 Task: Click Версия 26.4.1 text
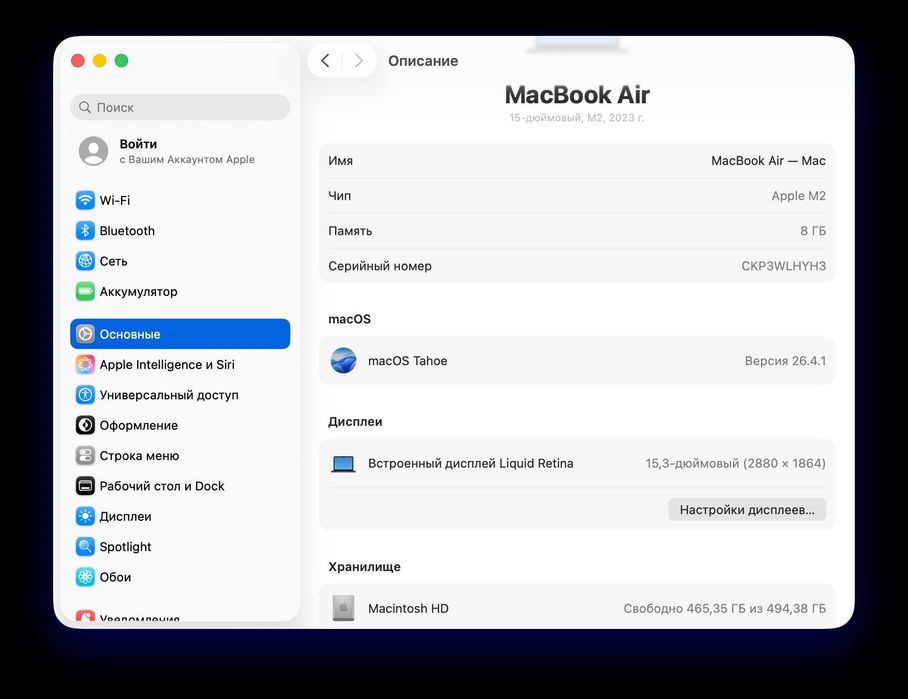tap(785, 361)
